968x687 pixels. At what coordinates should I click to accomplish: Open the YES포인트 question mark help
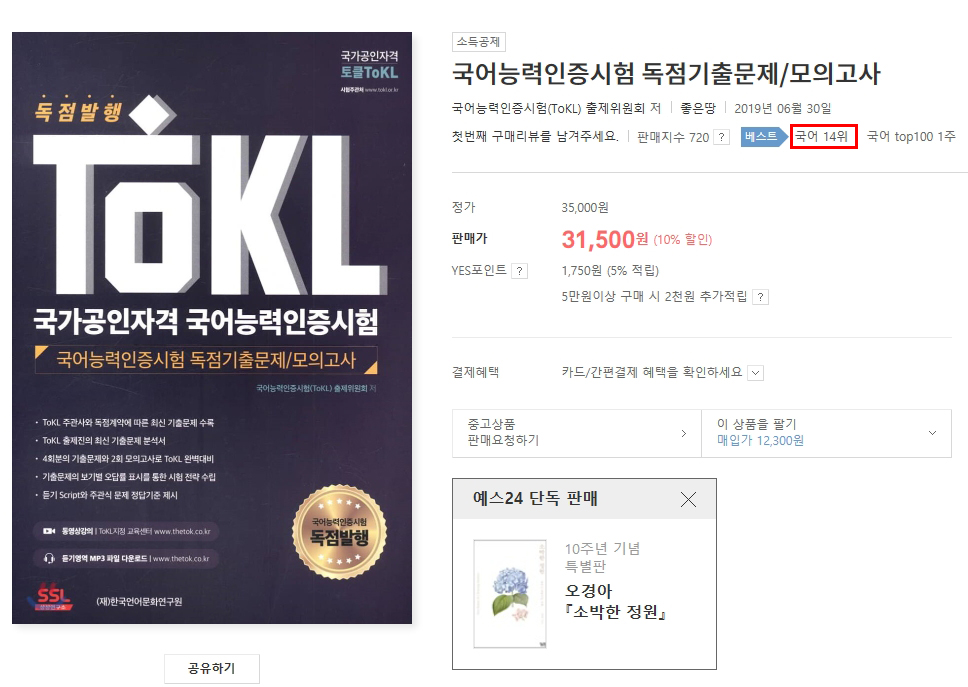click(x=520, y=271)
